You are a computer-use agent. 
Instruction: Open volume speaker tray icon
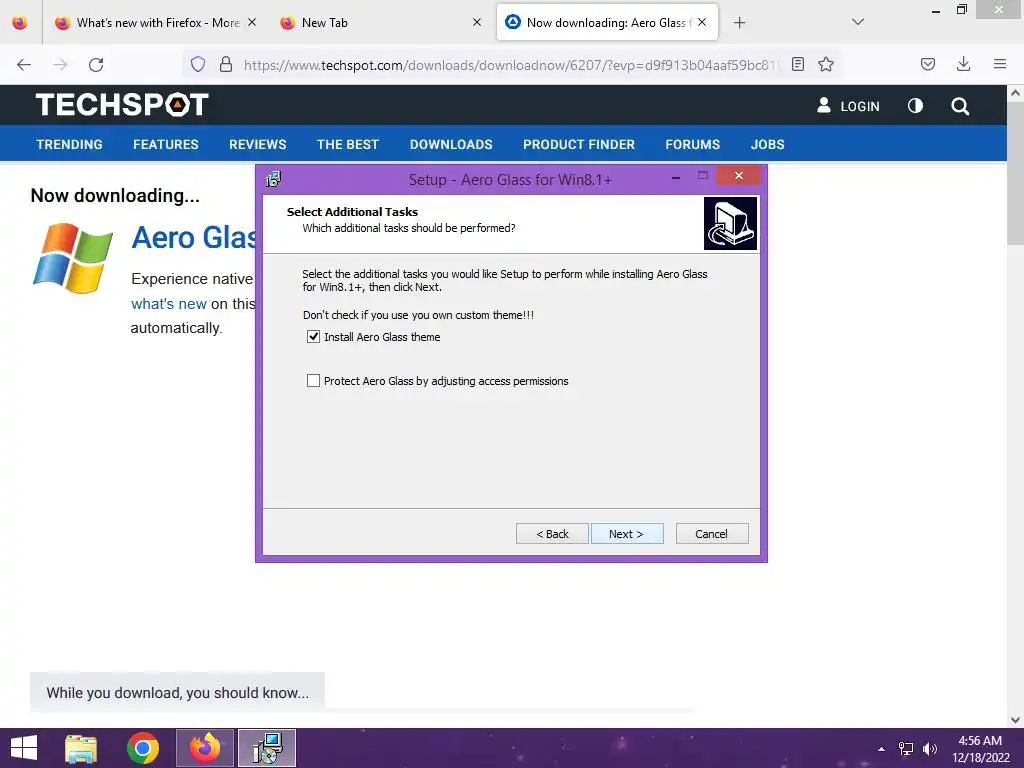pyautogui.click(x=930, y=749)
